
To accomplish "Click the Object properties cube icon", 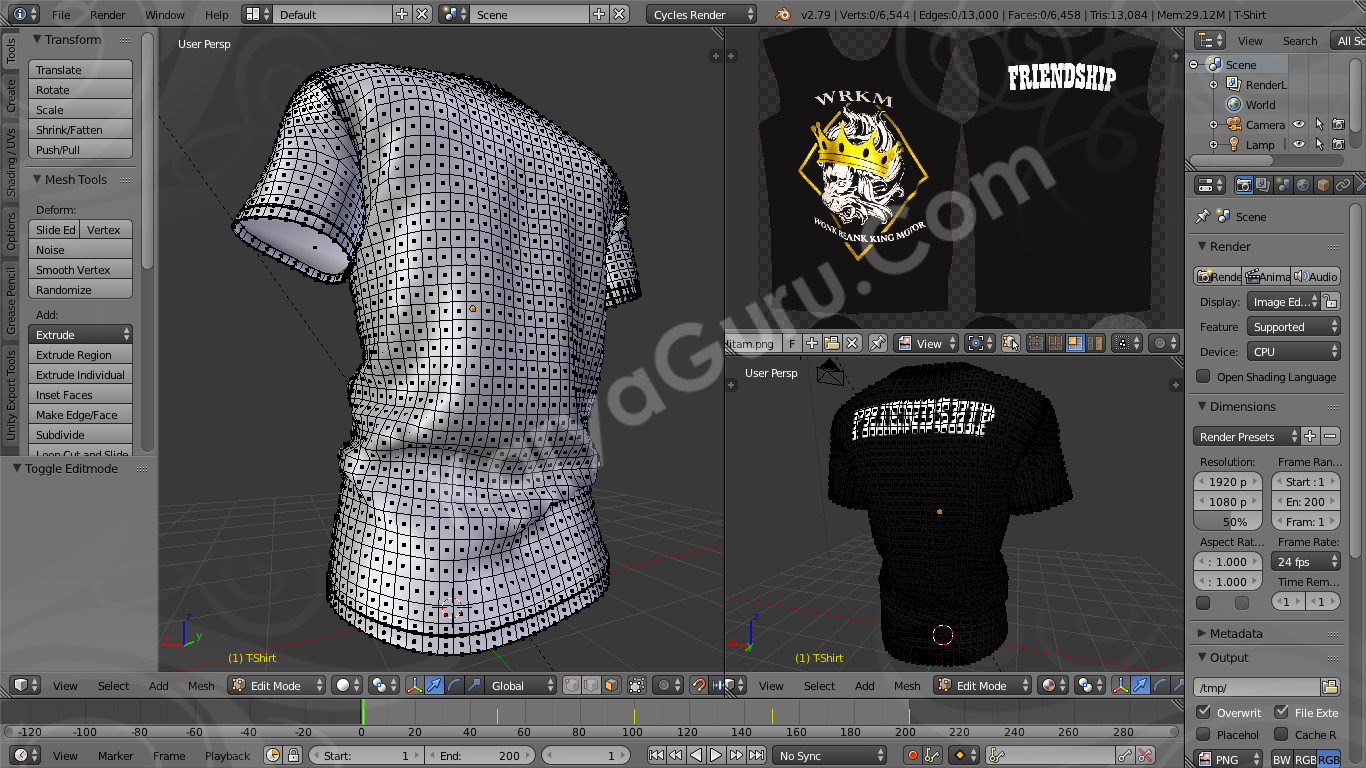I will point(1323,185).
